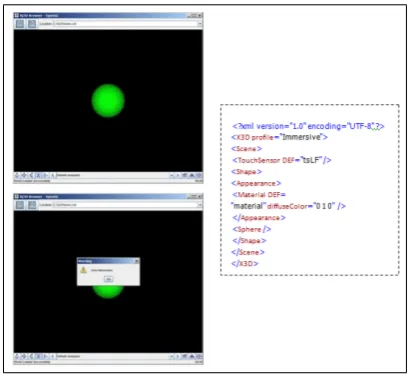
Task: Click Fit World icon in bottom window
Action: 192,356
